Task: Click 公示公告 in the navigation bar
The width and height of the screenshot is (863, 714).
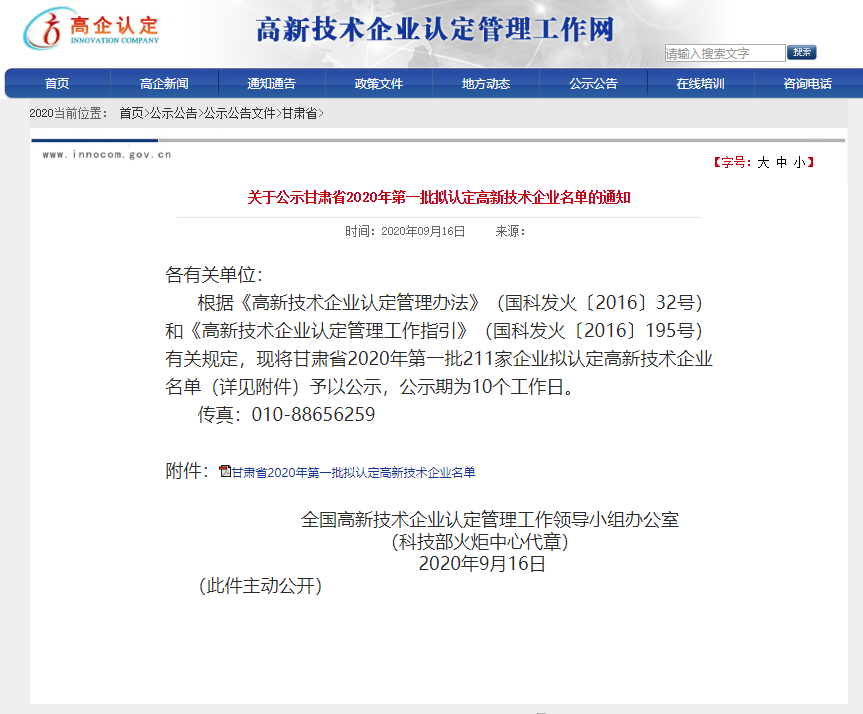Action: 593,84
